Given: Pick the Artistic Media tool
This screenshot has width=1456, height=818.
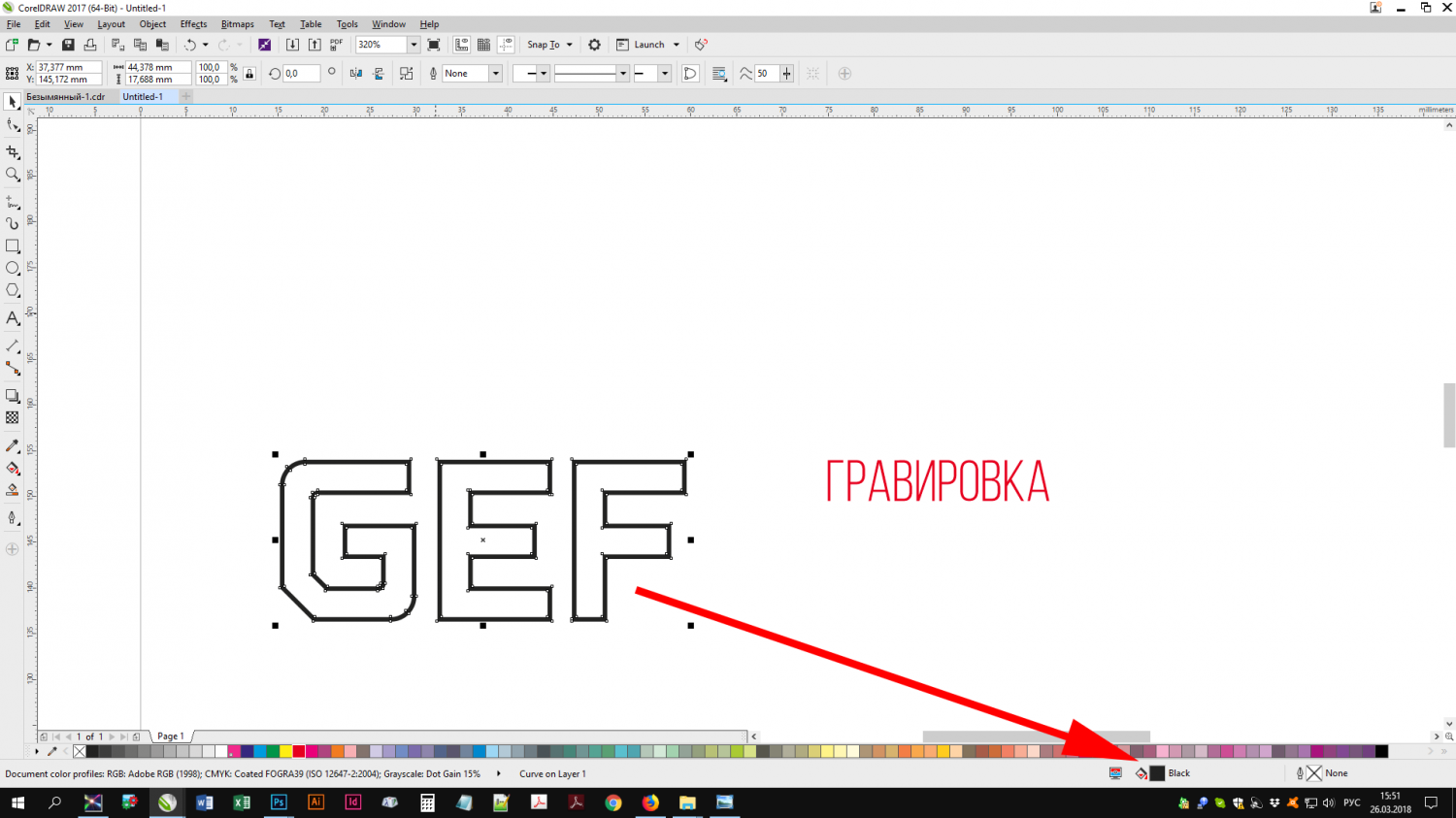Looking at the screenshot, I should coord(13,223).
